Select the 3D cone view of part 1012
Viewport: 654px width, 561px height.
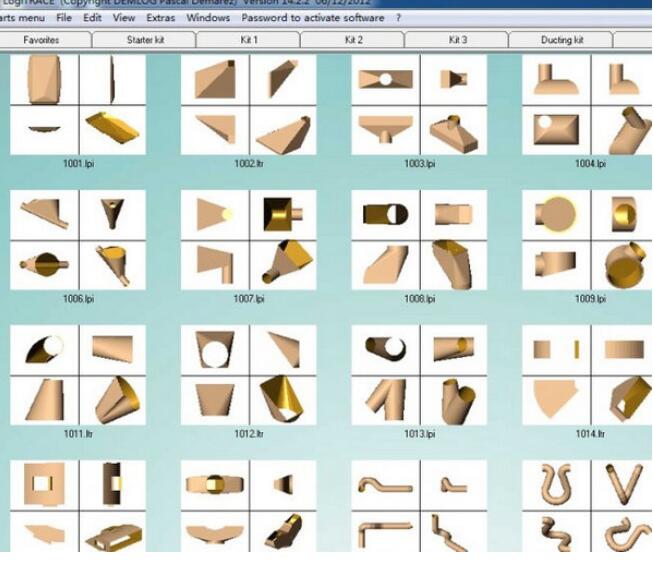[283, 400]
